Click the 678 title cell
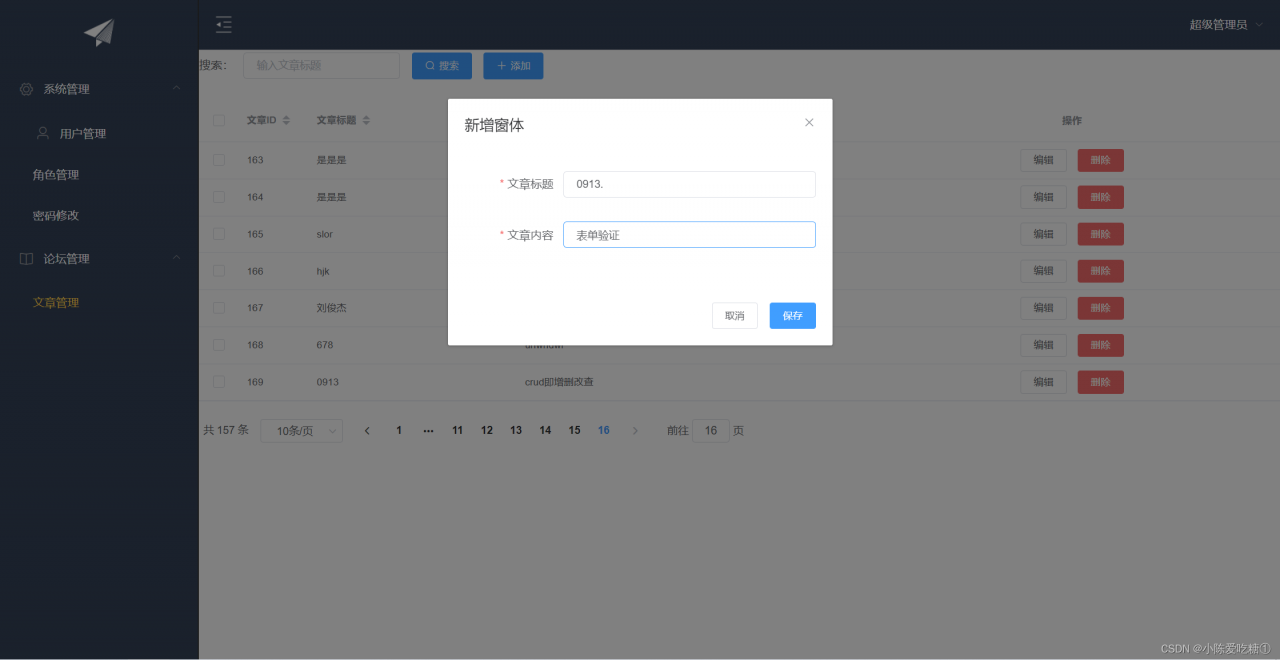This screenshot has width=1280, height=660. 325,345
